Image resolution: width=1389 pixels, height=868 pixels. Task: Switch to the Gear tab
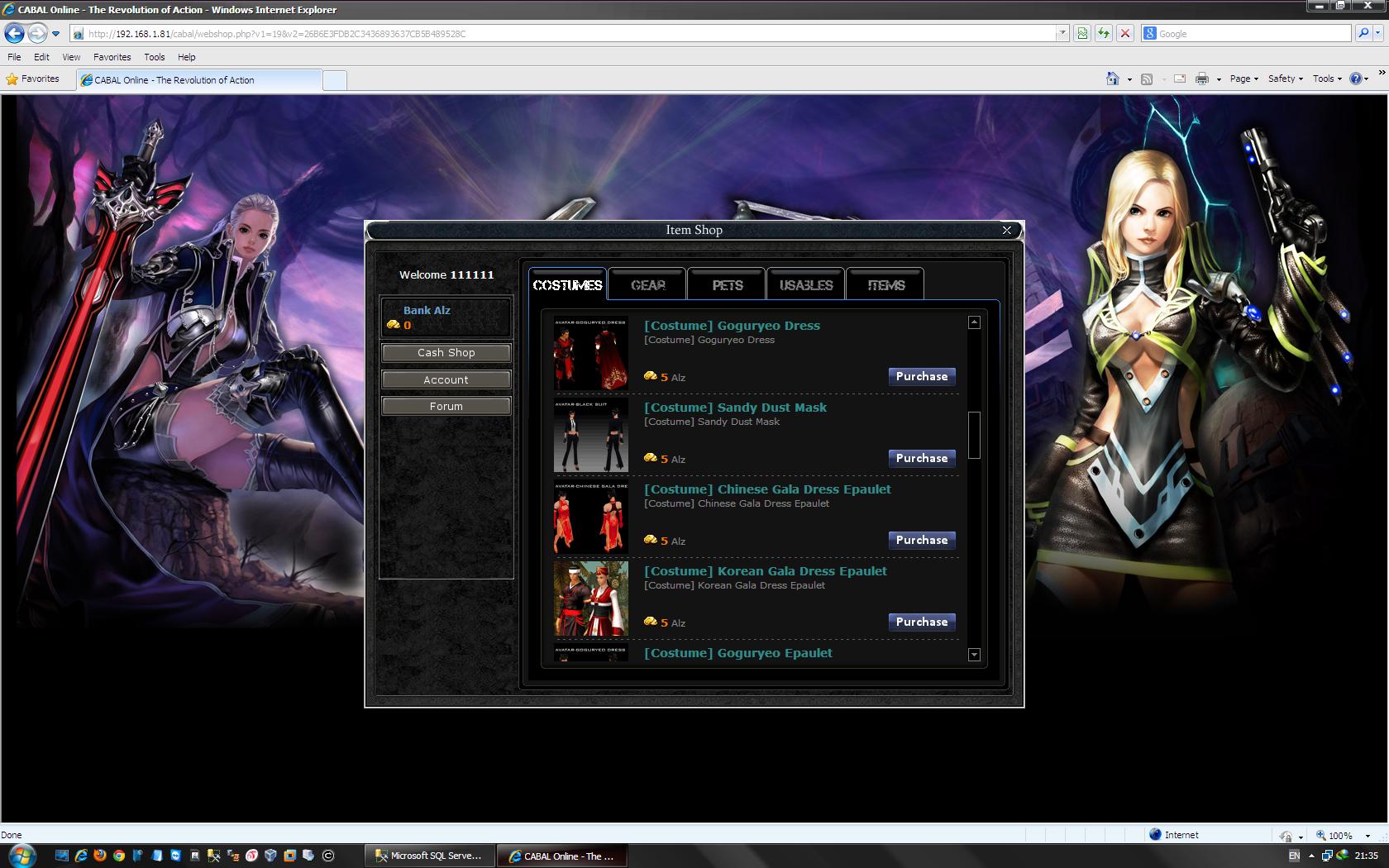click(x=647, y=284)
